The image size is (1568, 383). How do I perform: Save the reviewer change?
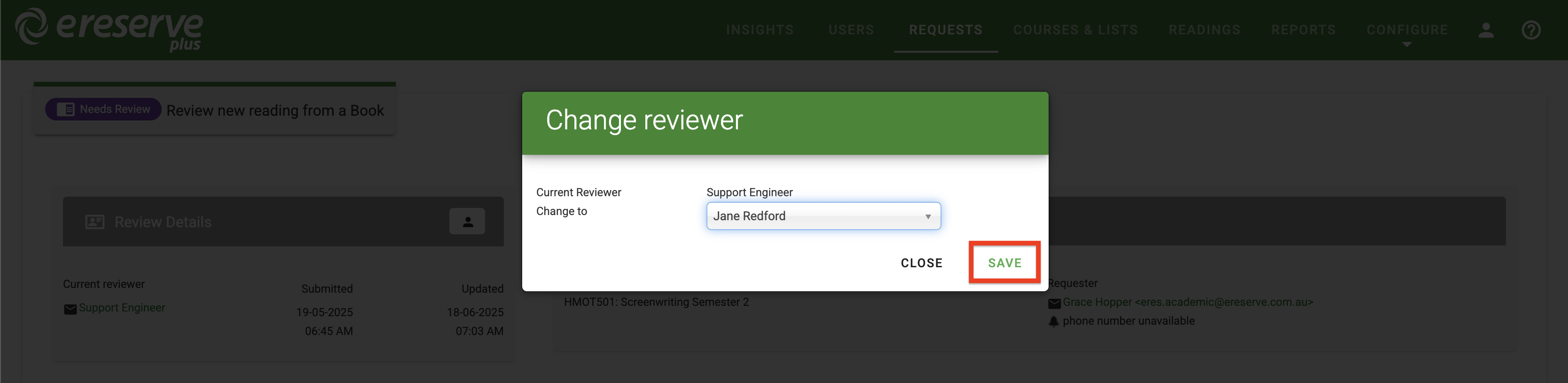point(1004,263)
